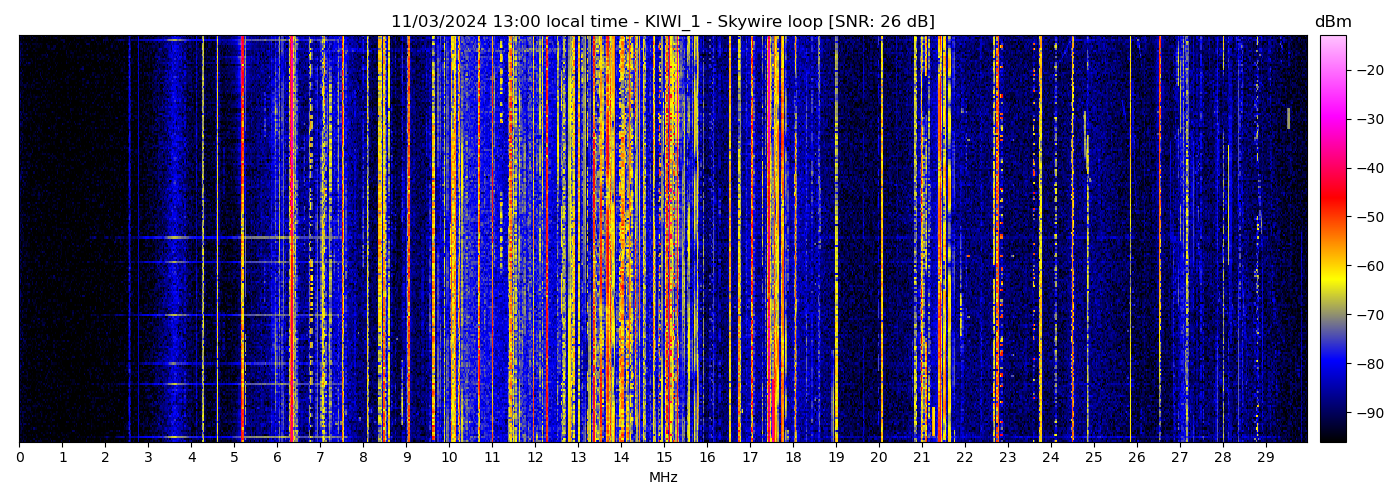The width and height of the screenshot is (1400, 500).
Task: Click the 14 MHz tick label
Action: [621, 458]
